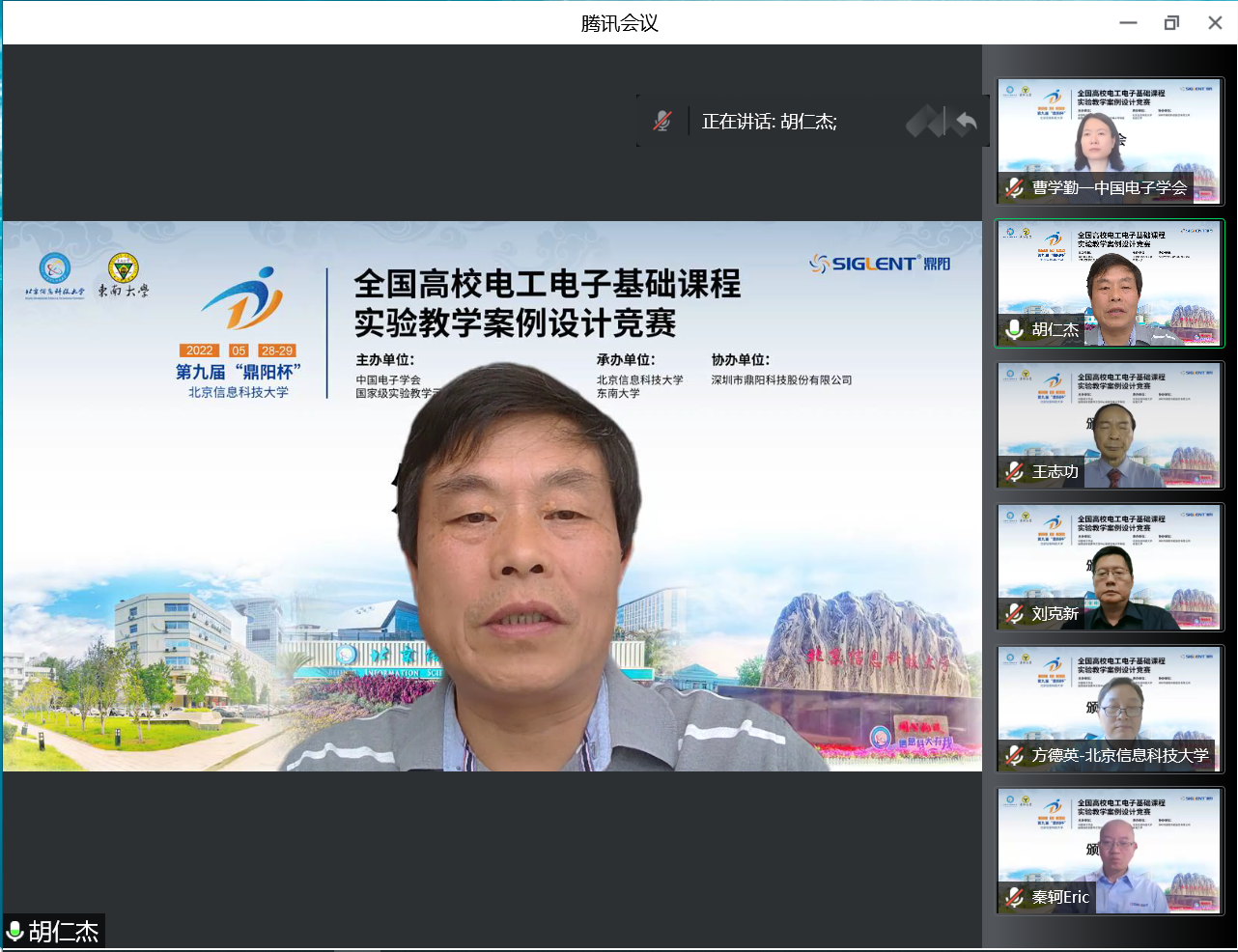
Task: Click the 方德英-北京信息科技大学 name label
Action: point(1120,756)
